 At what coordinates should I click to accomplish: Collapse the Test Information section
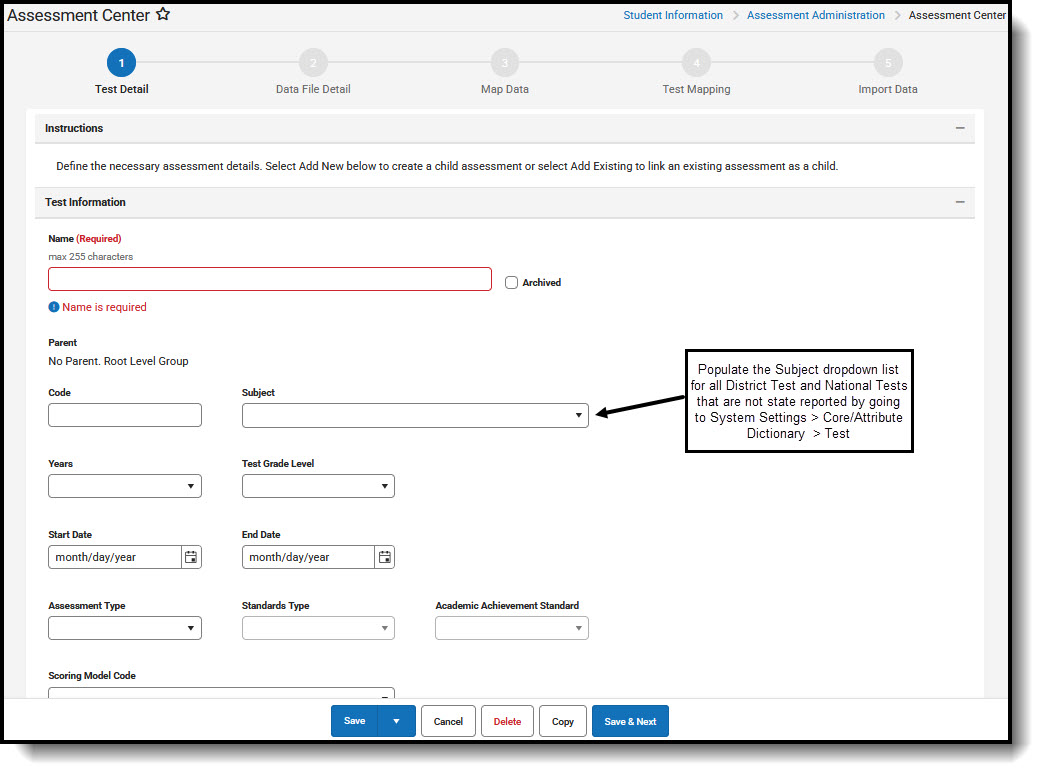coord(959,202)
